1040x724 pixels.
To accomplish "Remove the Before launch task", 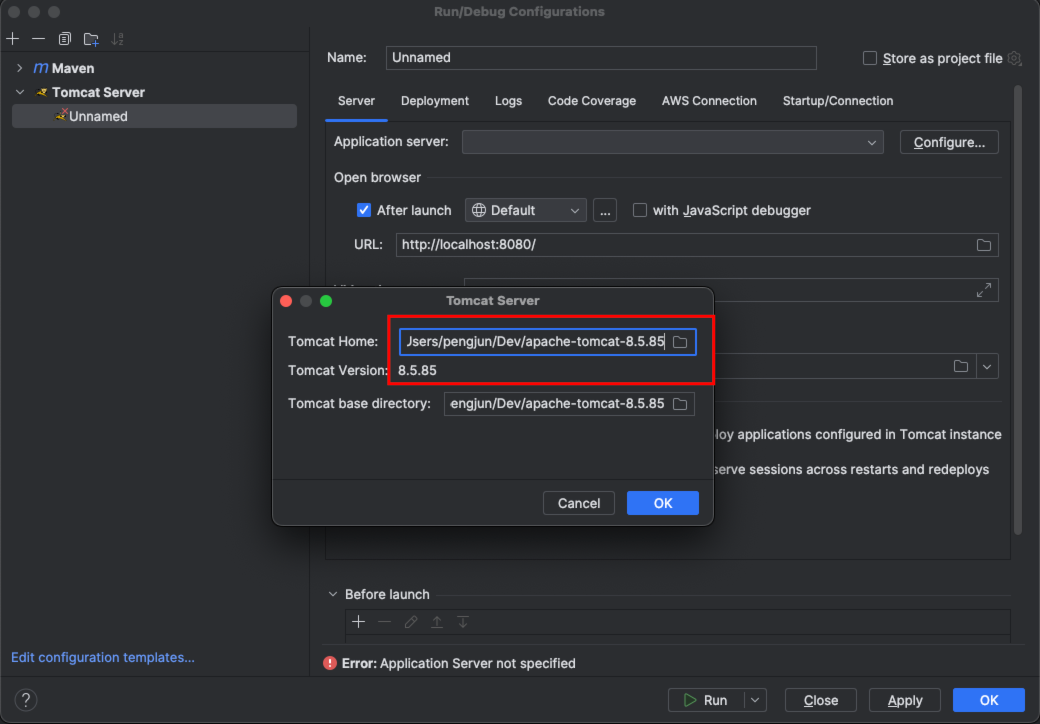I will click(385, 622).
